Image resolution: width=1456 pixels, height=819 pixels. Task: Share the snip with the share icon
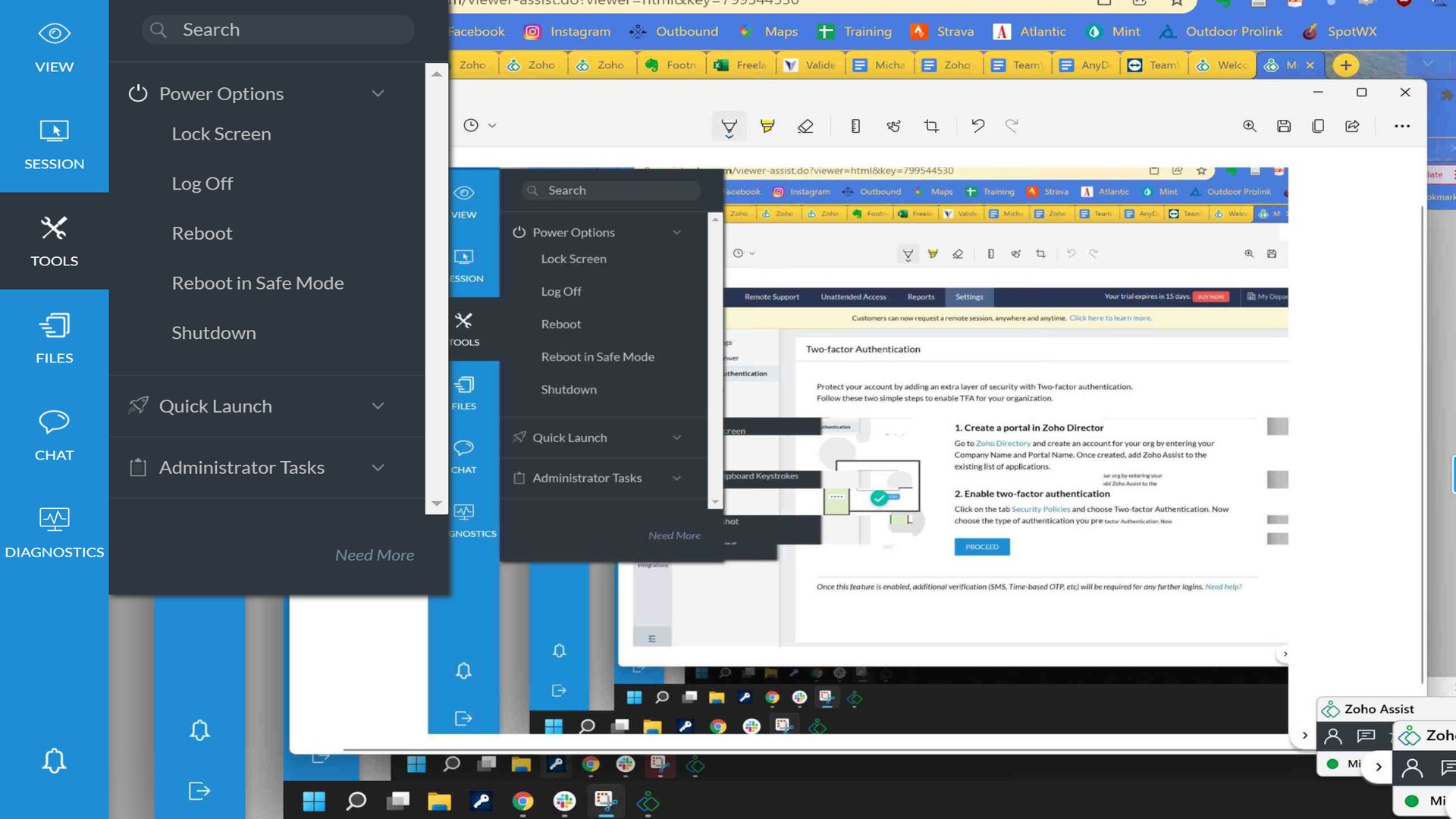tap(1352, 126)
